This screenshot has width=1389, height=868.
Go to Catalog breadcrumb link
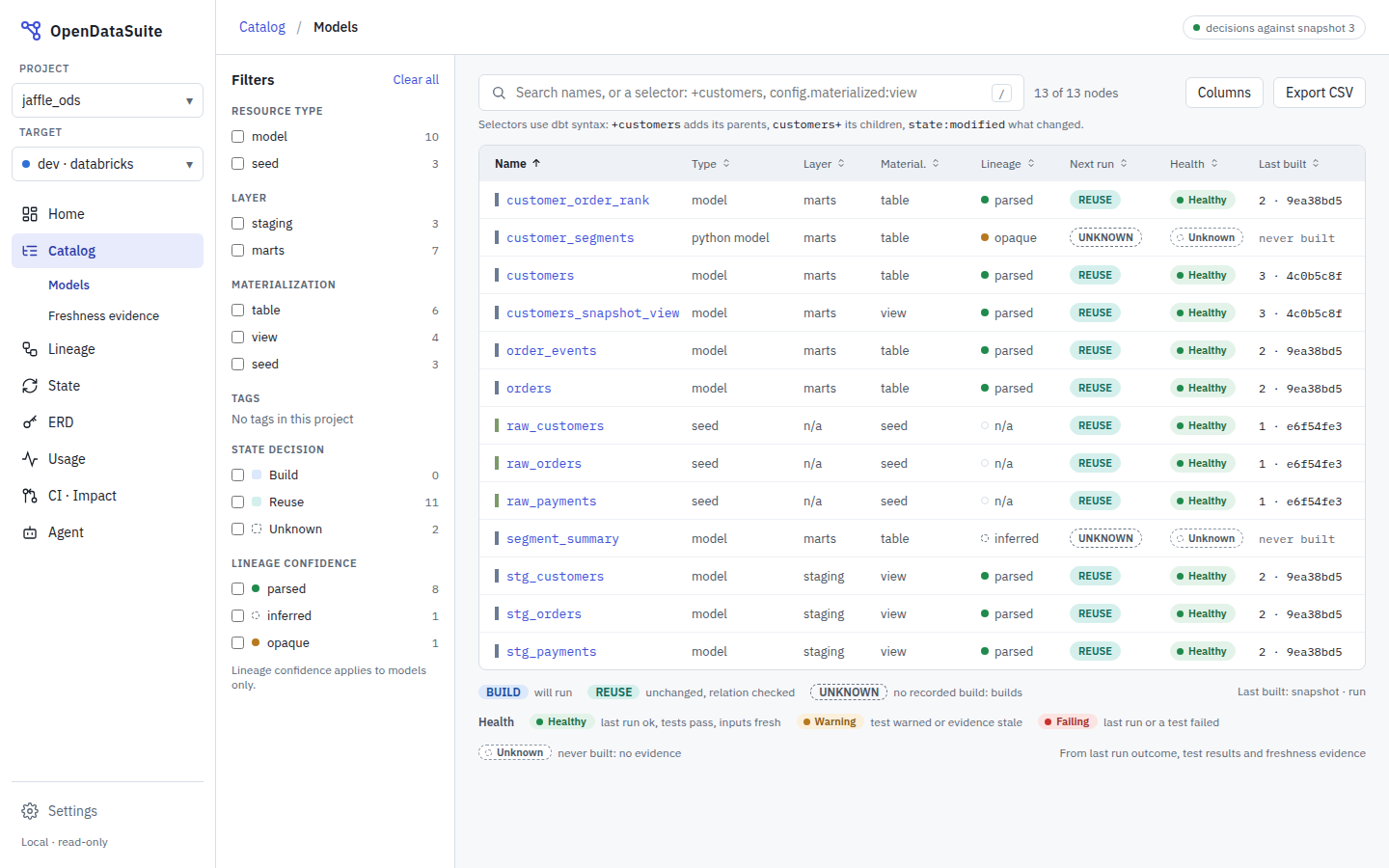[262, 27]
